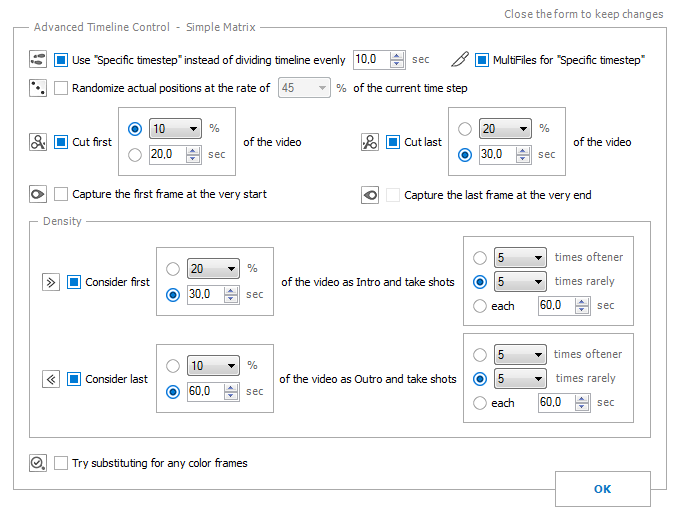Open the Cut first percent dropdown
680x514 pixels.
click(175, 129)
